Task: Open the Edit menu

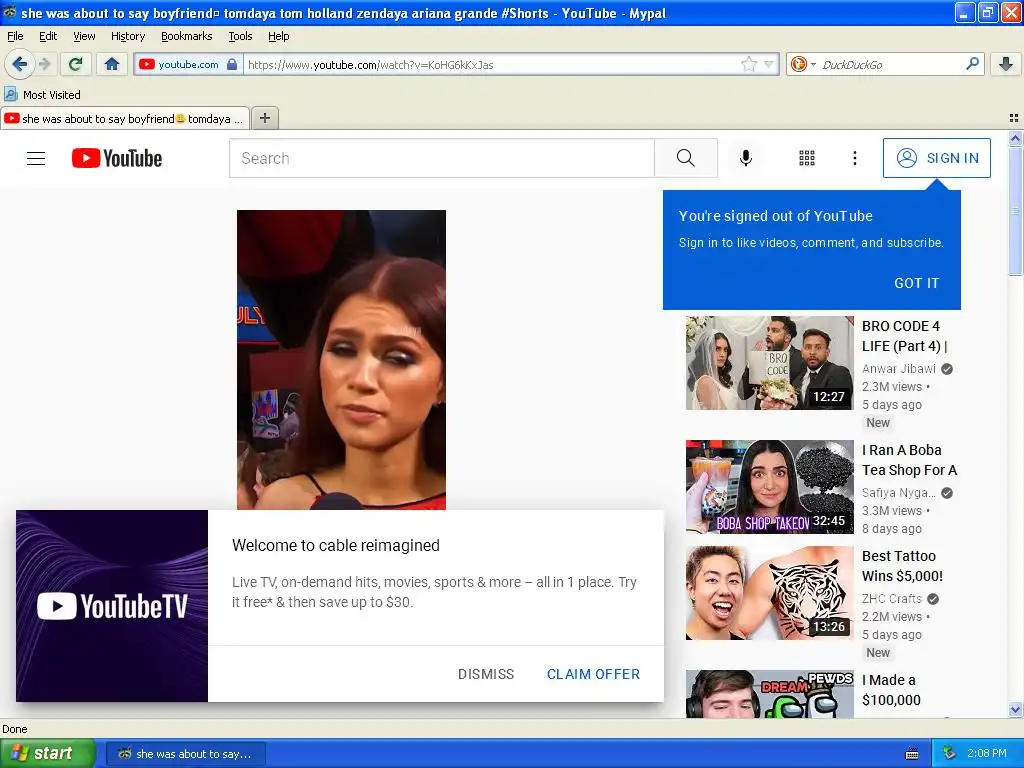Action: (x=48, y=36)
